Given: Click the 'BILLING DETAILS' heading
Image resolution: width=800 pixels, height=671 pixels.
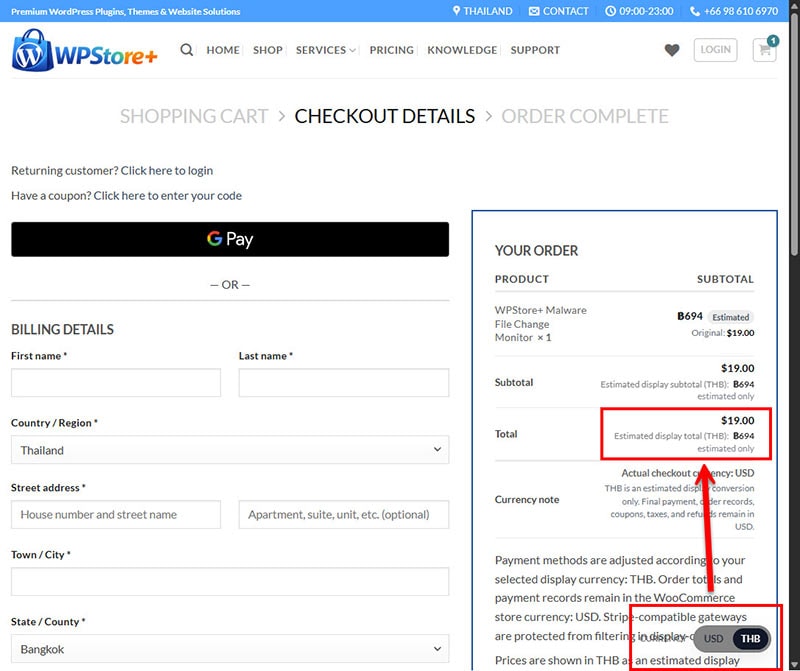Looking at the screenshot, I should [62, 330].
